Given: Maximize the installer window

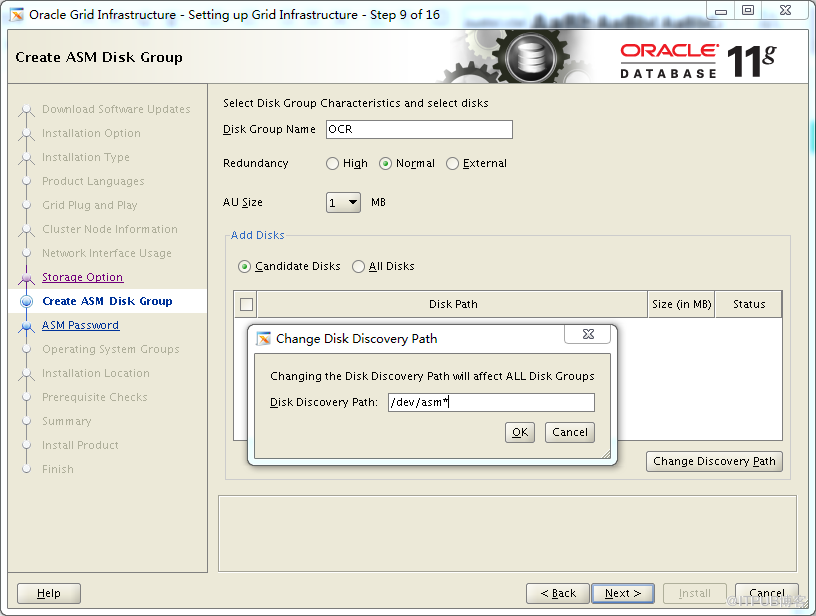Looking at the screenshot, I should [748, 10].
